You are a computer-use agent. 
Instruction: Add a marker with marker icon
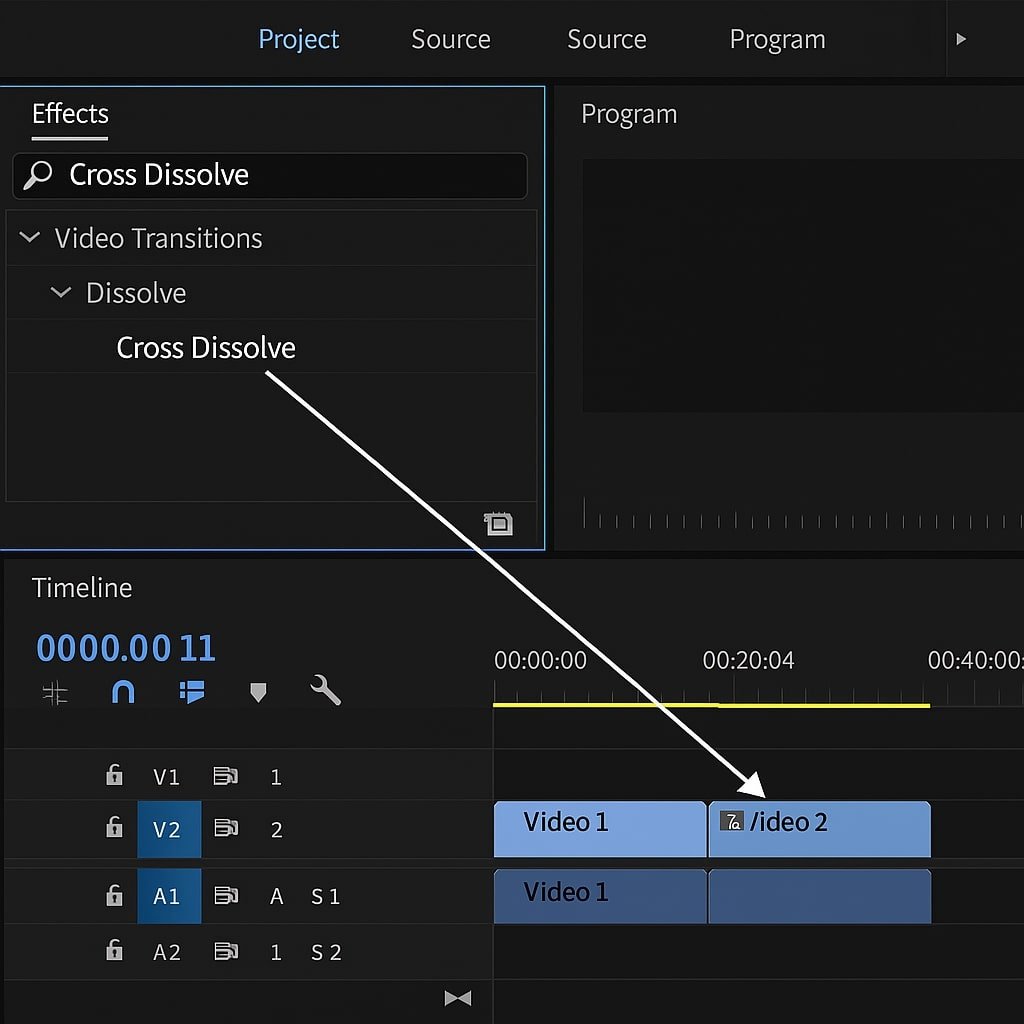click(x=258, y=692)
